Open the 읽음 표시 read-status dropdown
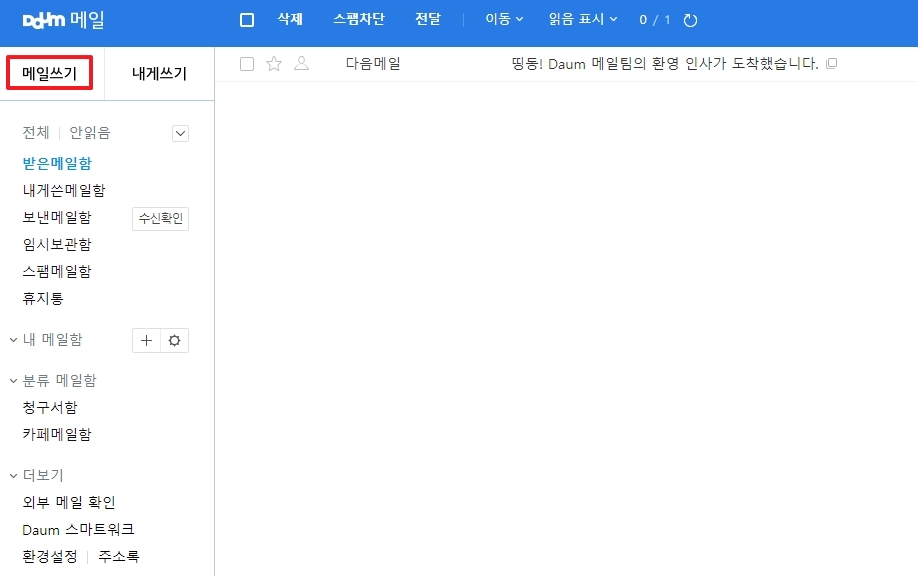Screen dimensions: 918x576 pos(580,19)
